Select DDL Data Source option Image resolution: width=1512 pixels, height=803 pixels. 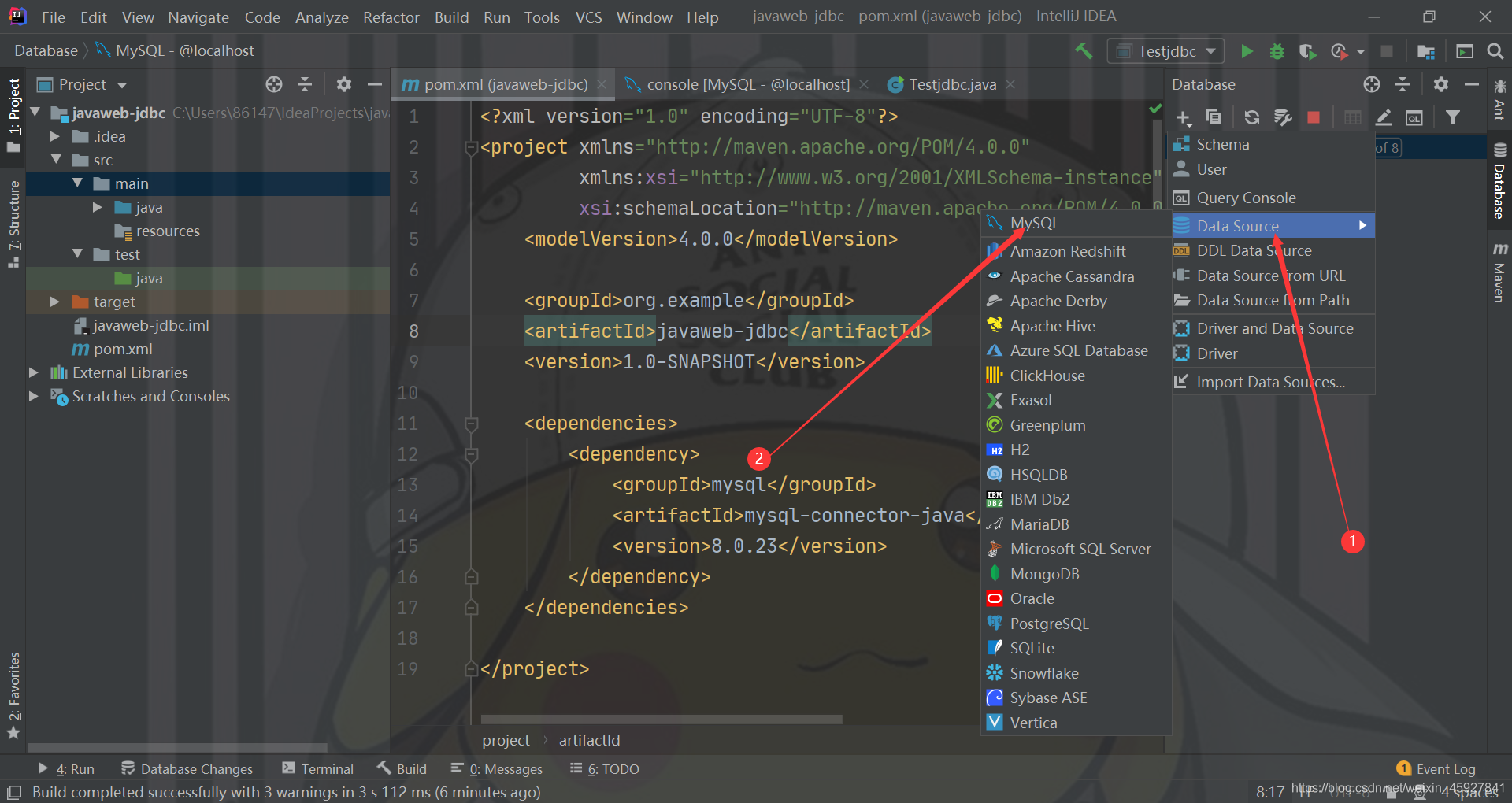[x=1273, y=250]
